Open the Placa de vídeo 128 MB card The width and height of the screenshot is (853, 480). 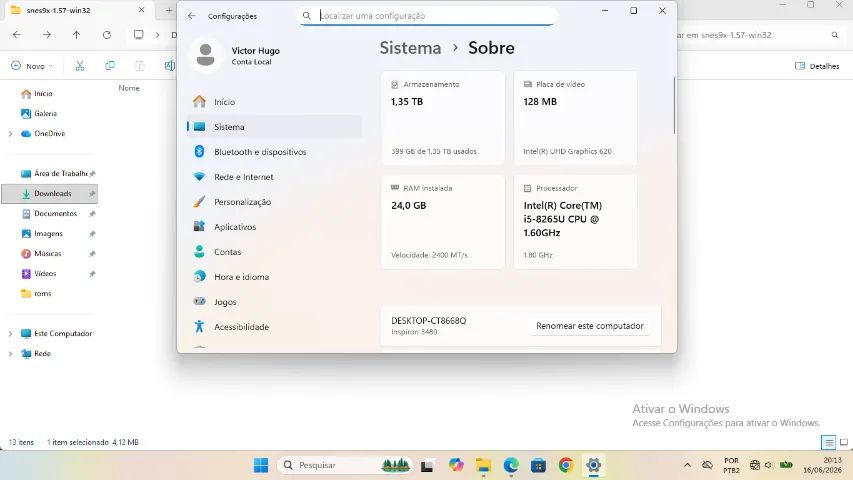575,118
